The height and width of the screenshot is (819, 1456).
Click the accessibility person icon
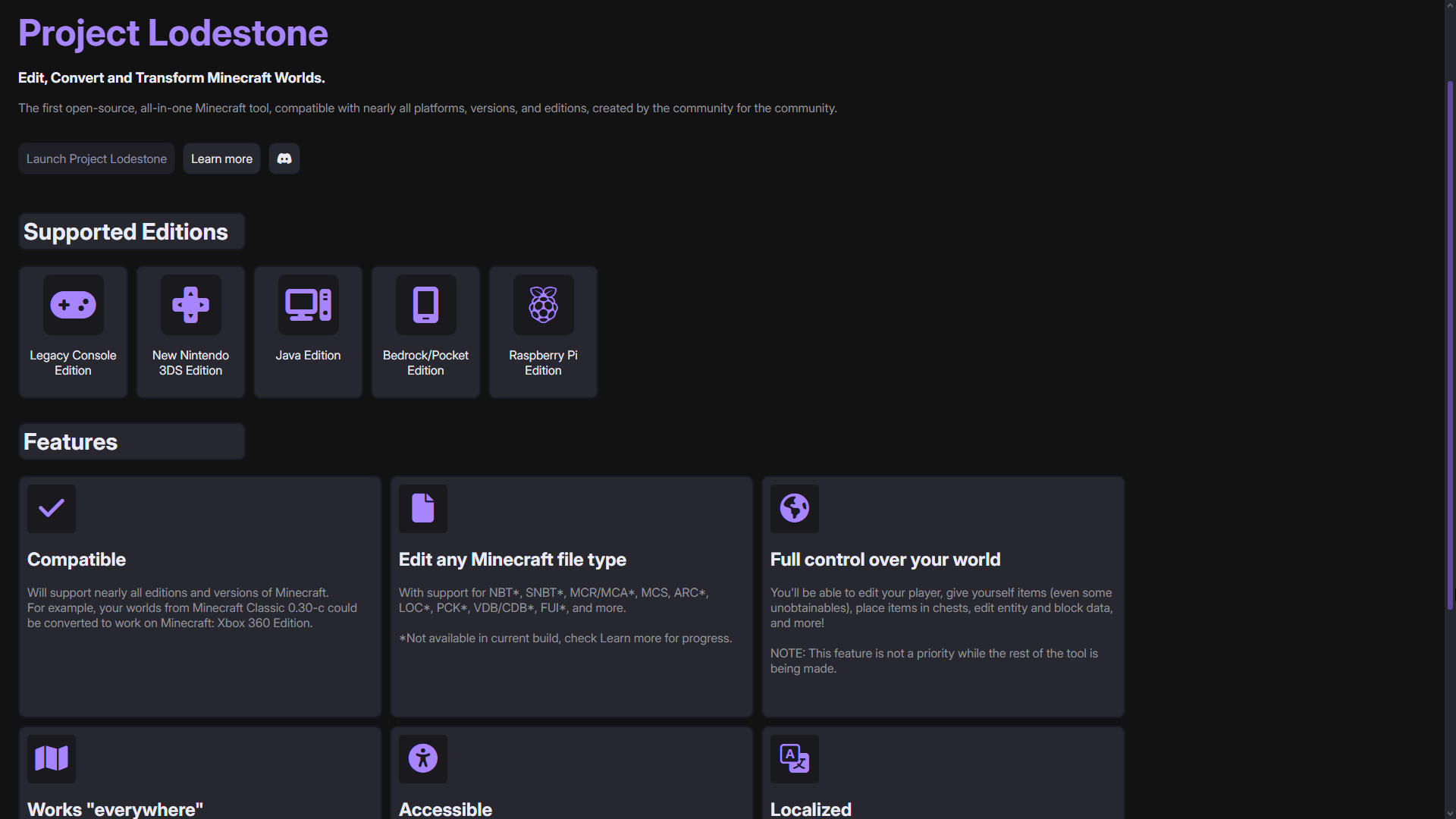[x=423, y=758]
